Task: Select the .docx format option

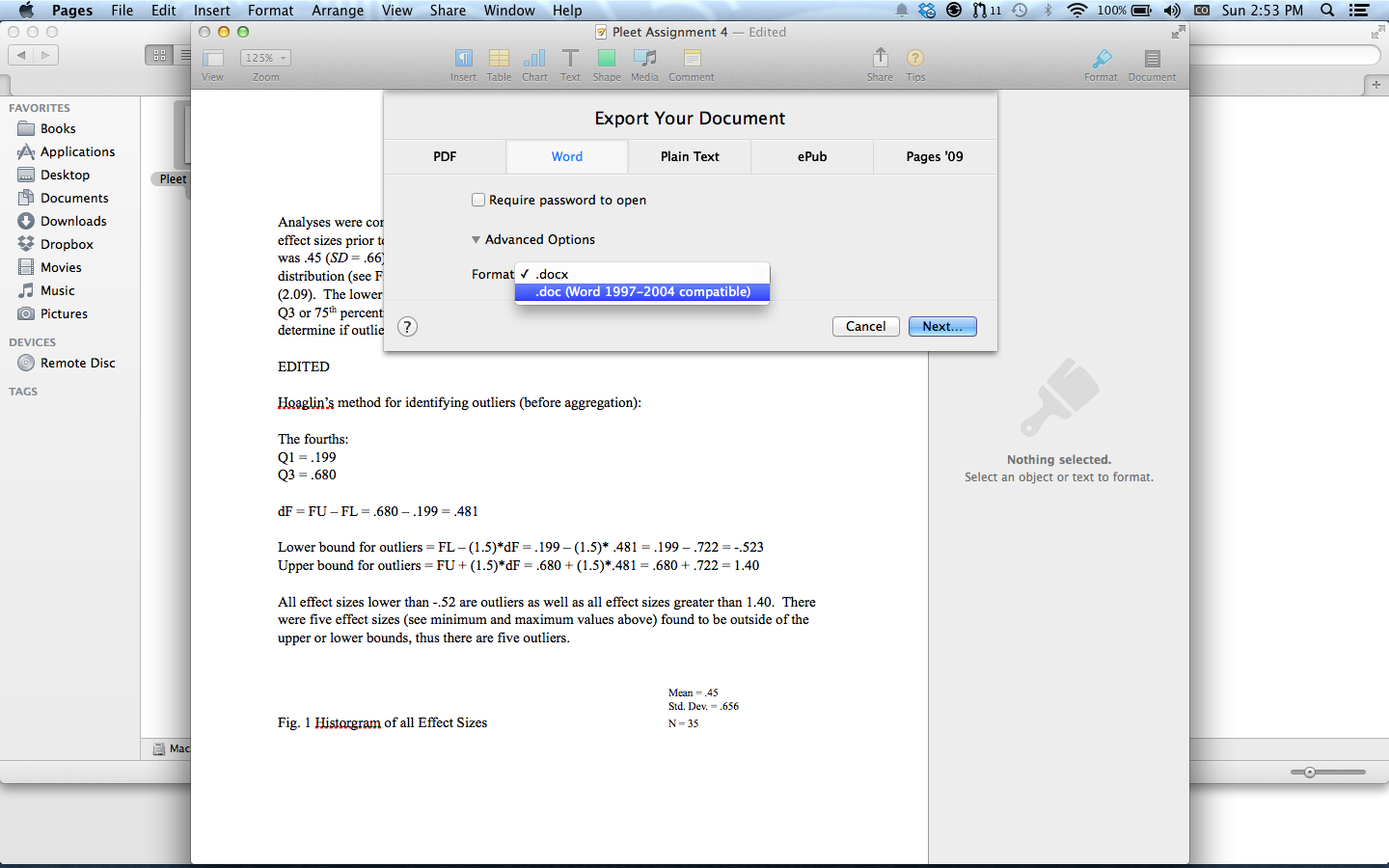Action: pos(552,274)
